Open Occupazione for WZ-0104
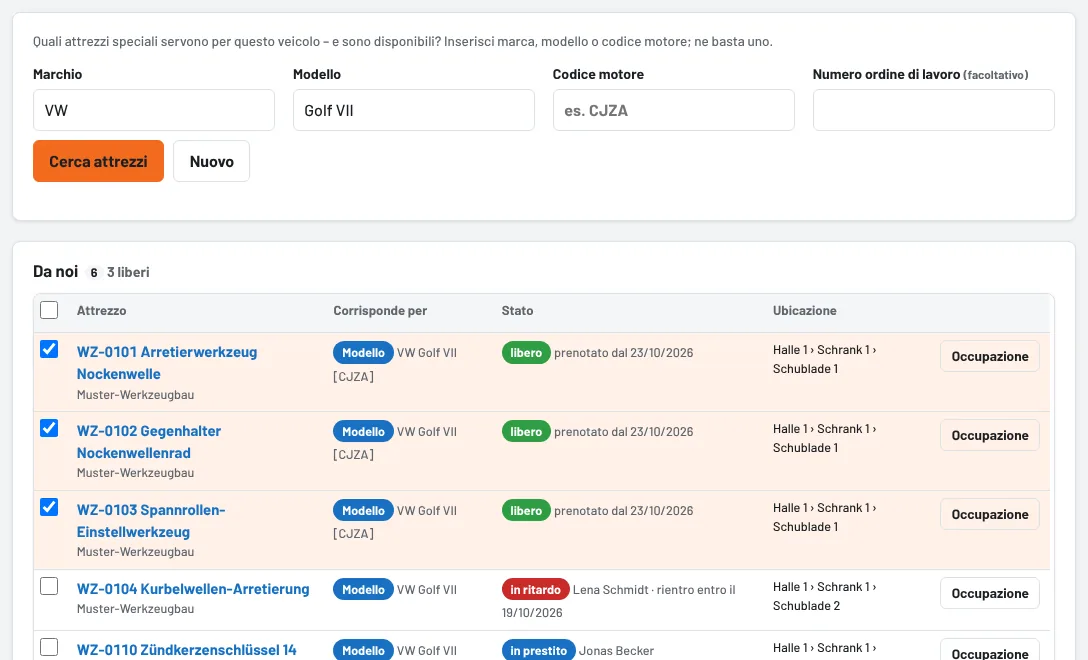This screenshot has width=1088, height=660. click(989, 593)
